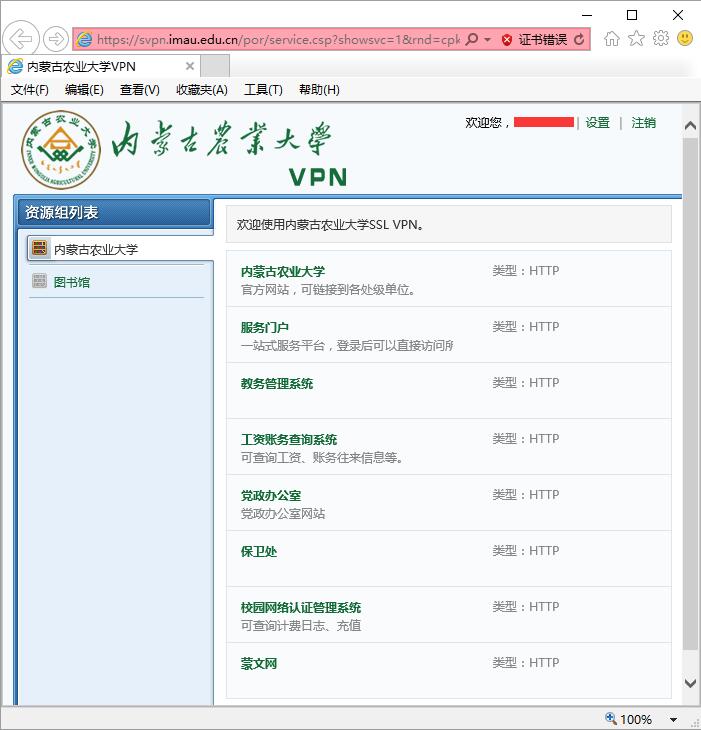Select the 图书馆 resource group
Viewport: 701px width, 730px height.
pyautogui.click(x=71, y=282)
